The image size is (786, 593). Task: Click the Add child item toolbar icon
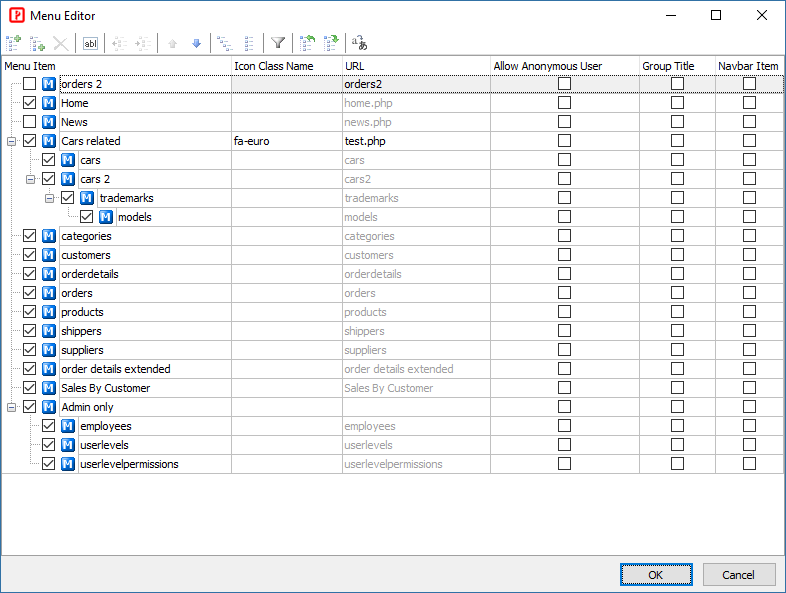pos(37,43)
